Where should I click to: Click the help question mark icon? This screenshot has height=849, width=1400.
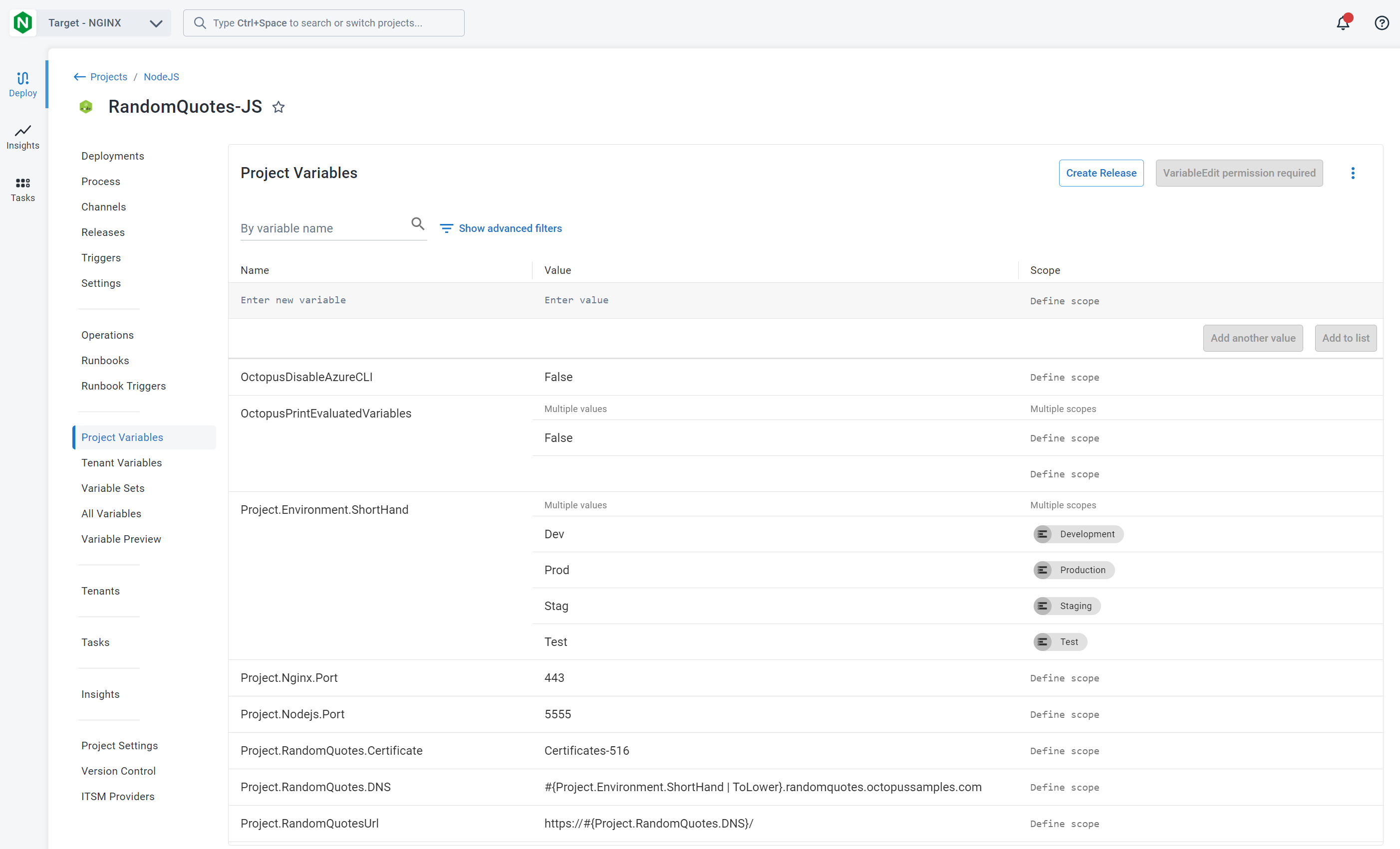1381,23
